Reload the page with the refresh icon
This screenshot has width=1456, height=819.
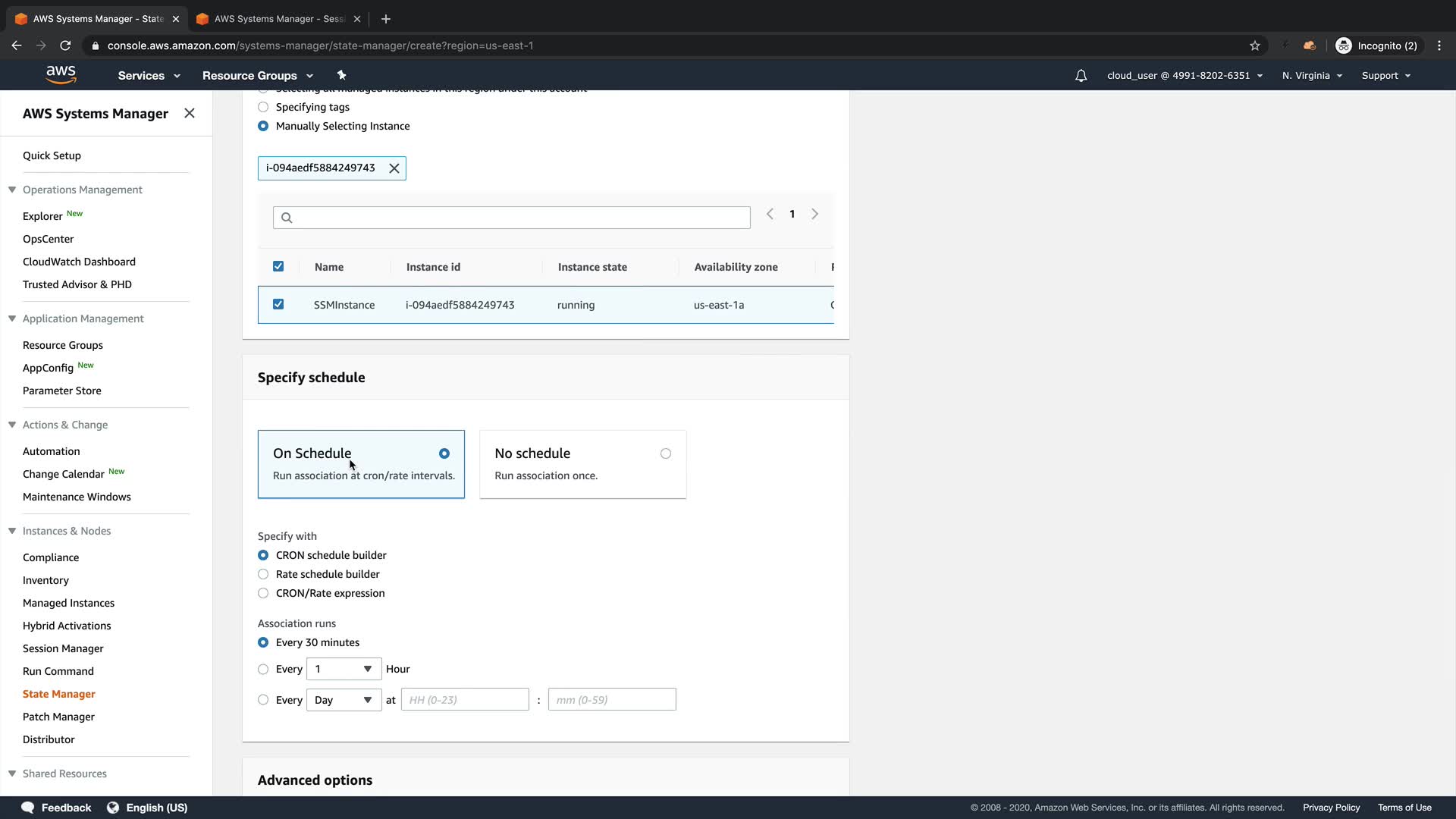pos(65,45)
